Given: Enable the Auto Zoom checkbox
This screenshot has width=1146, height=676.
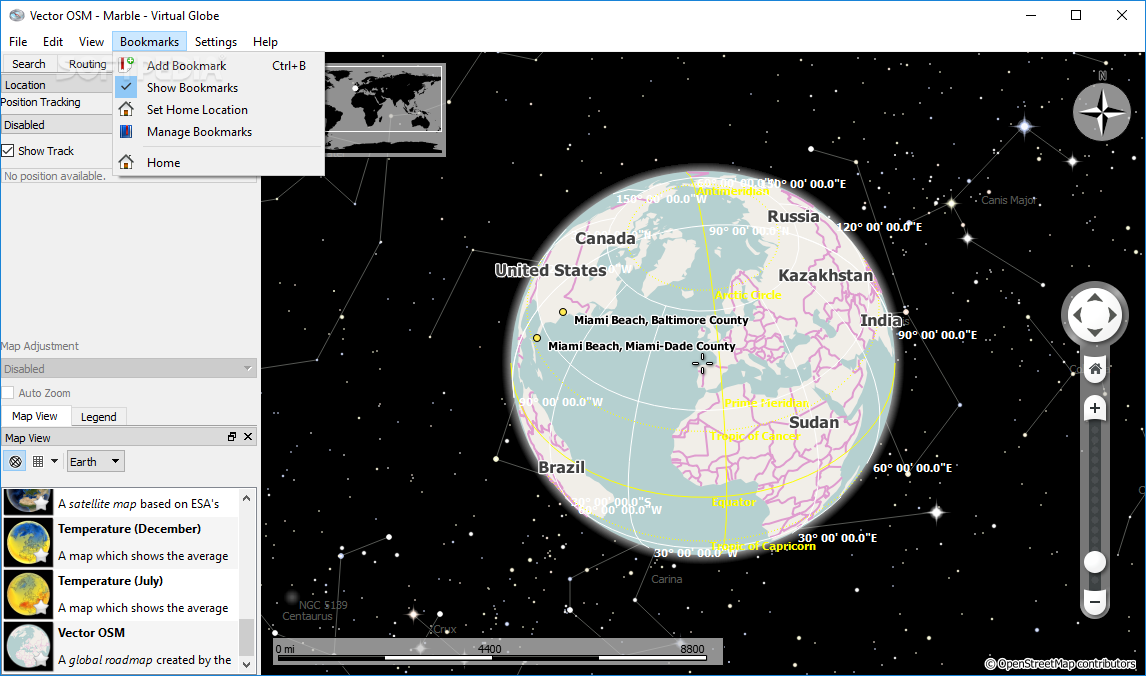Looking at the screenshot, I should (x=8, y=392).
